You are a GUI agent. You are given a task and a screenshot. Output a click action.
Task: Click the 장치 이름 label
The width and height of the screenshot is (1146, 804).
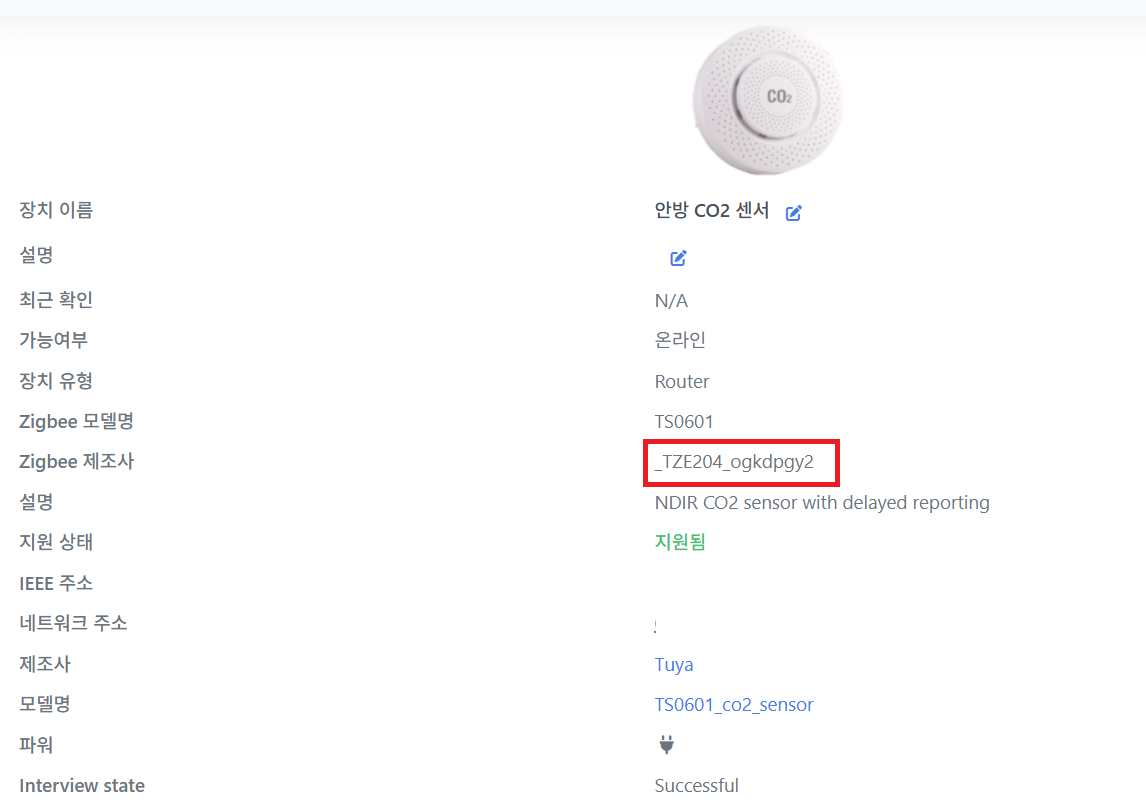click(x=56, y=210)
